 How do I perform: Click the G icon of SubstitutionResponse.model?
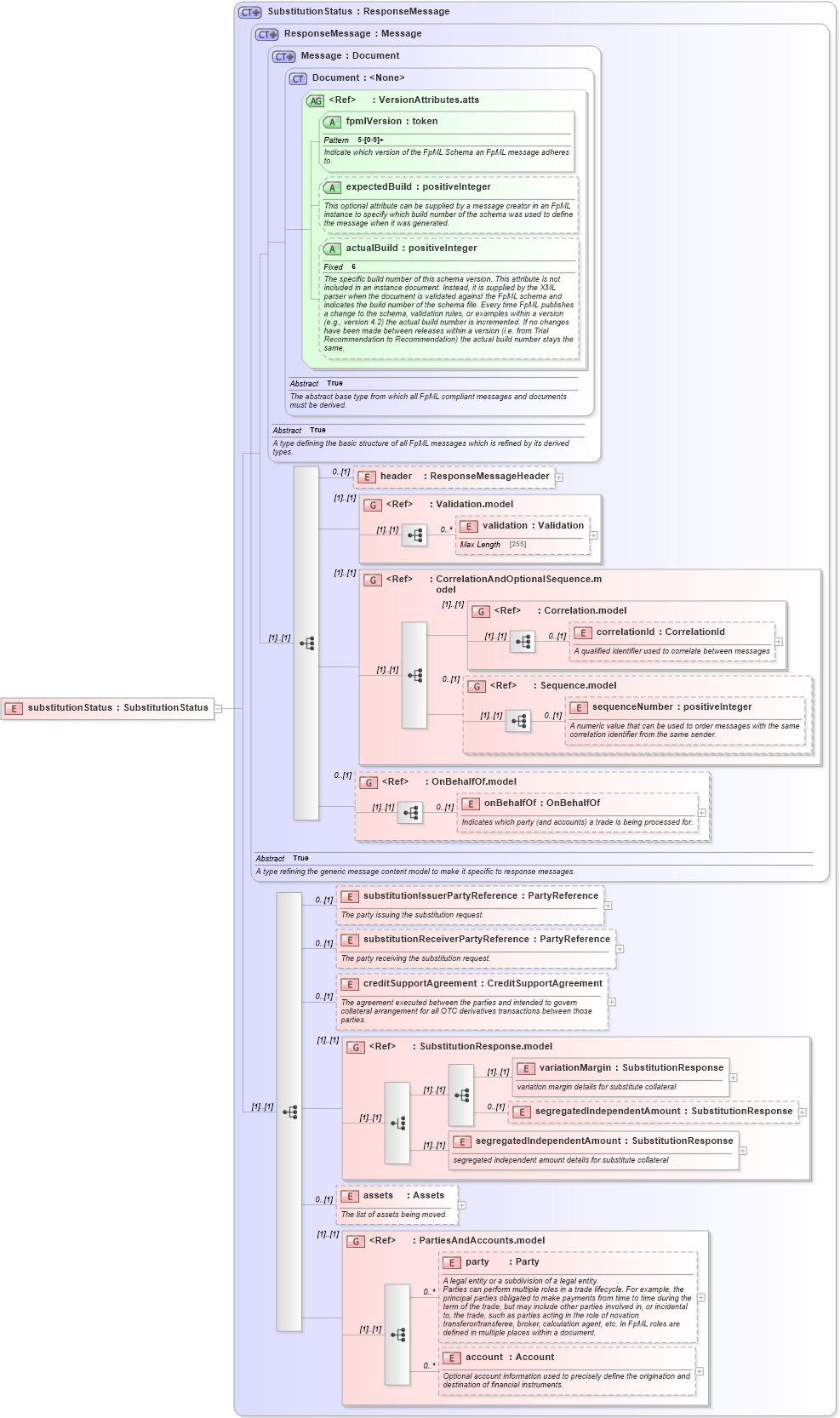click(356, 1048)
